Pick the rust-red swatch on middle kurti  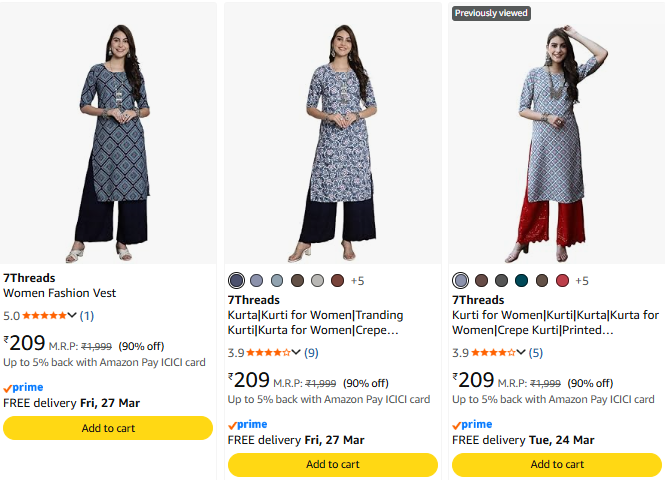(x=337, y=281)
